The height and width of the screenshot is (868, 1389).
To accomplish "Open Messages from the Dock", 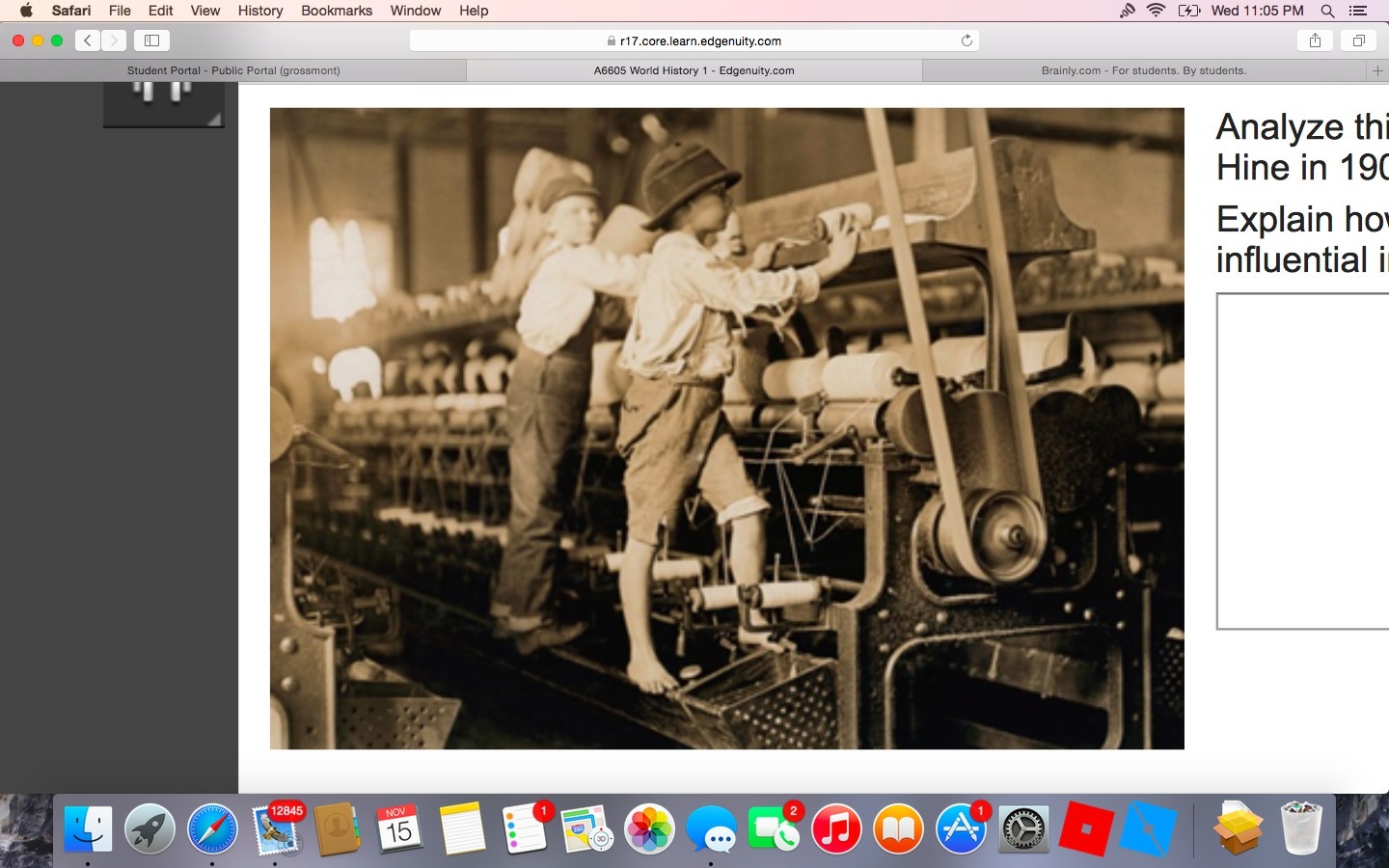I will [x=712, y=828].
